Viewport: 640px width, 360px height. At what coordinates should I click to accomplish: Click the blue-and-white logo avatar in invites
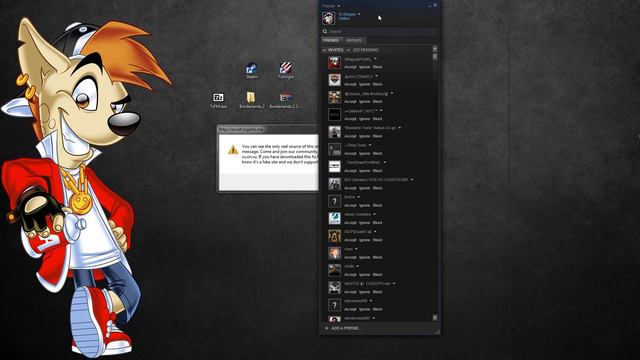(334, 218)
